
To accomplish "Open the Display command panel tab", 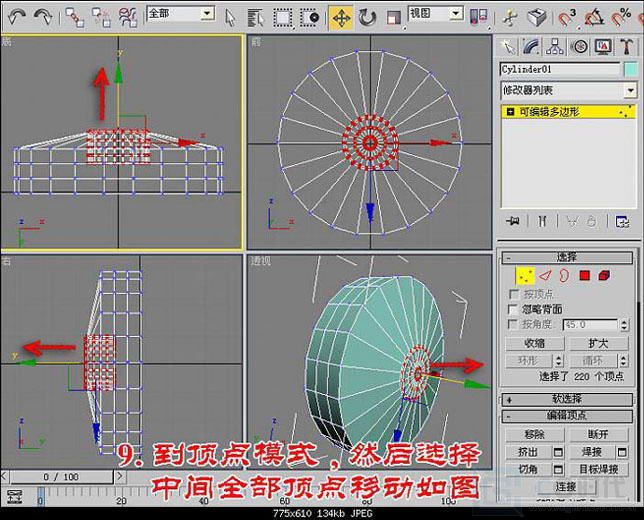I will pyautogui.click(x=603, y=47).
